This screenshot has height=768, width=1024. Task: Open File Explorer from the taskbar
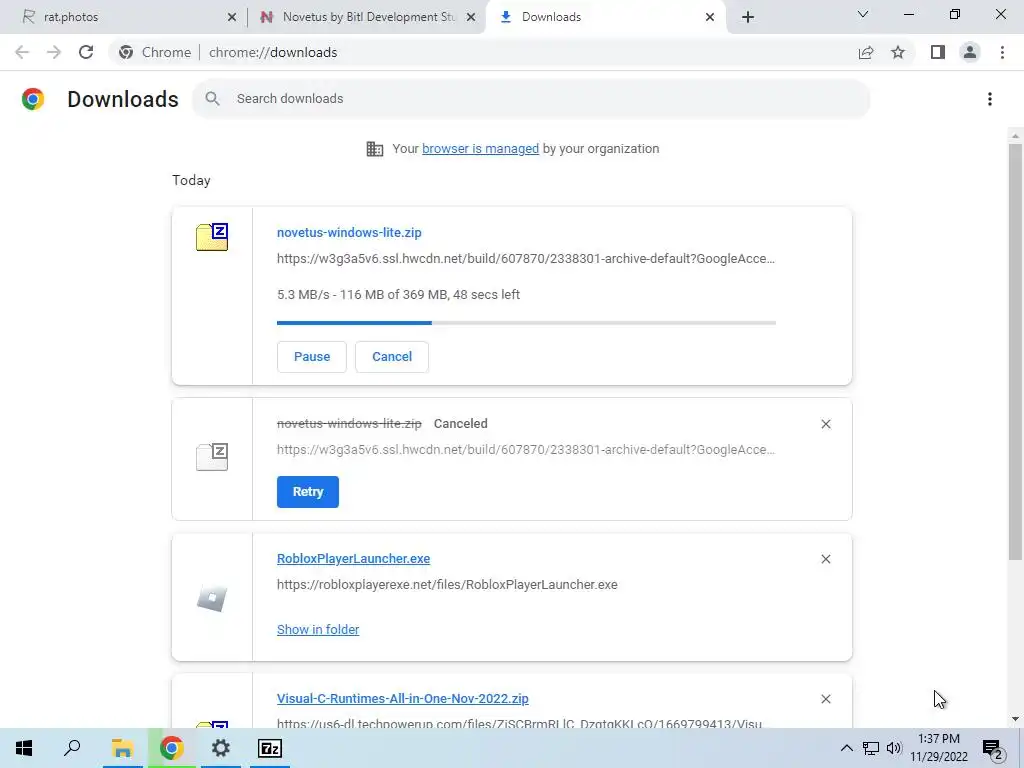pos(122,748)
